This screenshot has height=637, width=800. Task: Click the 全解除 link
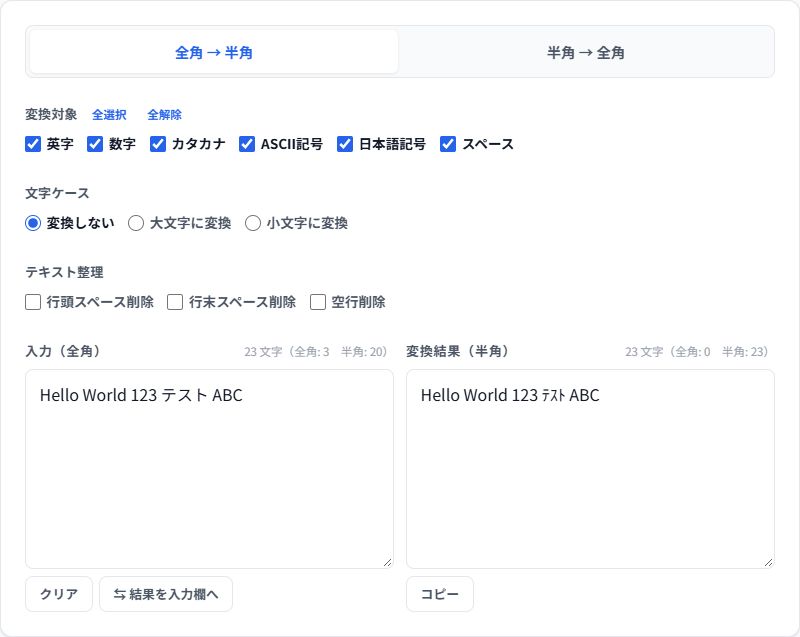[164, 115]
